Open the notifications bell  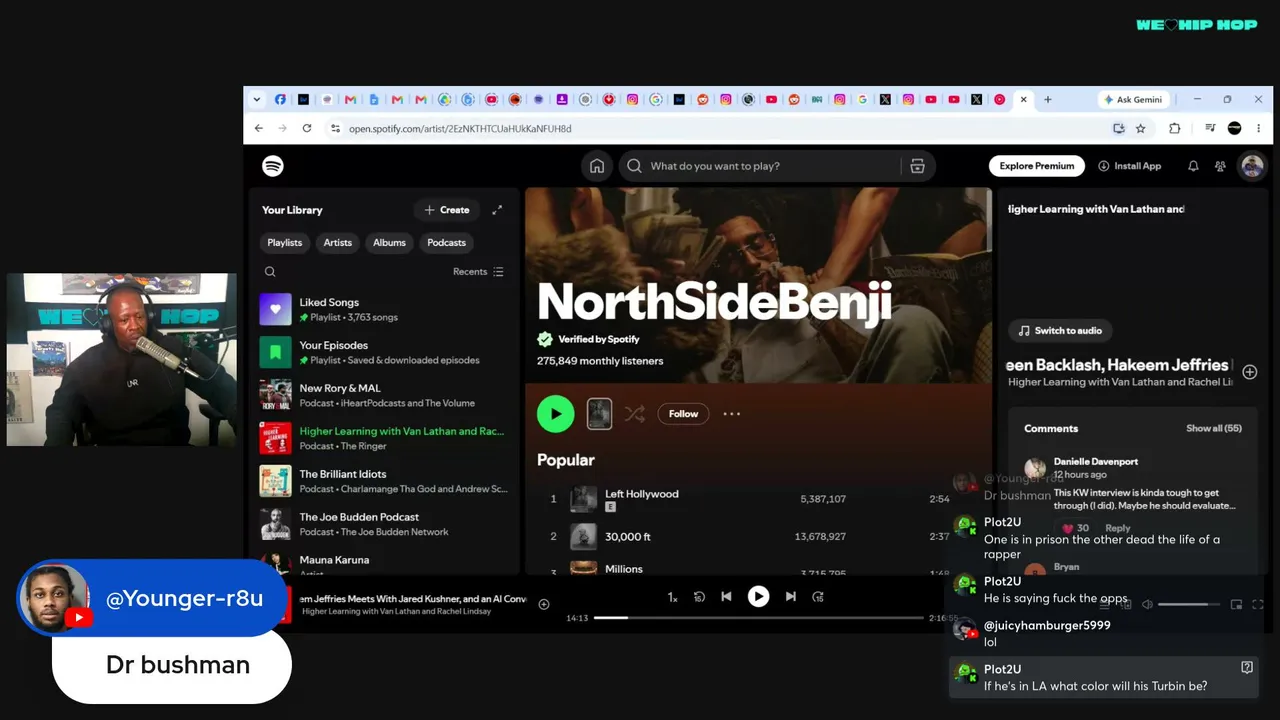coord(1193,166)
